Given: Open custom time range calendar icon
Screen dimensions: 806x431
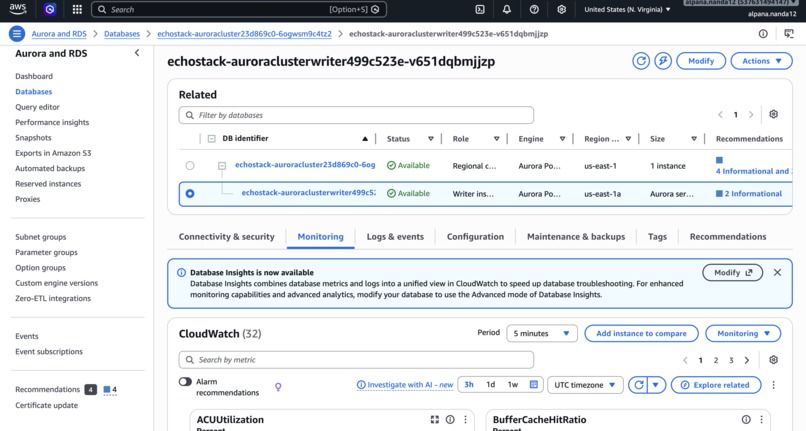Looking at the screenshot, I should click(x=534, y=385).
